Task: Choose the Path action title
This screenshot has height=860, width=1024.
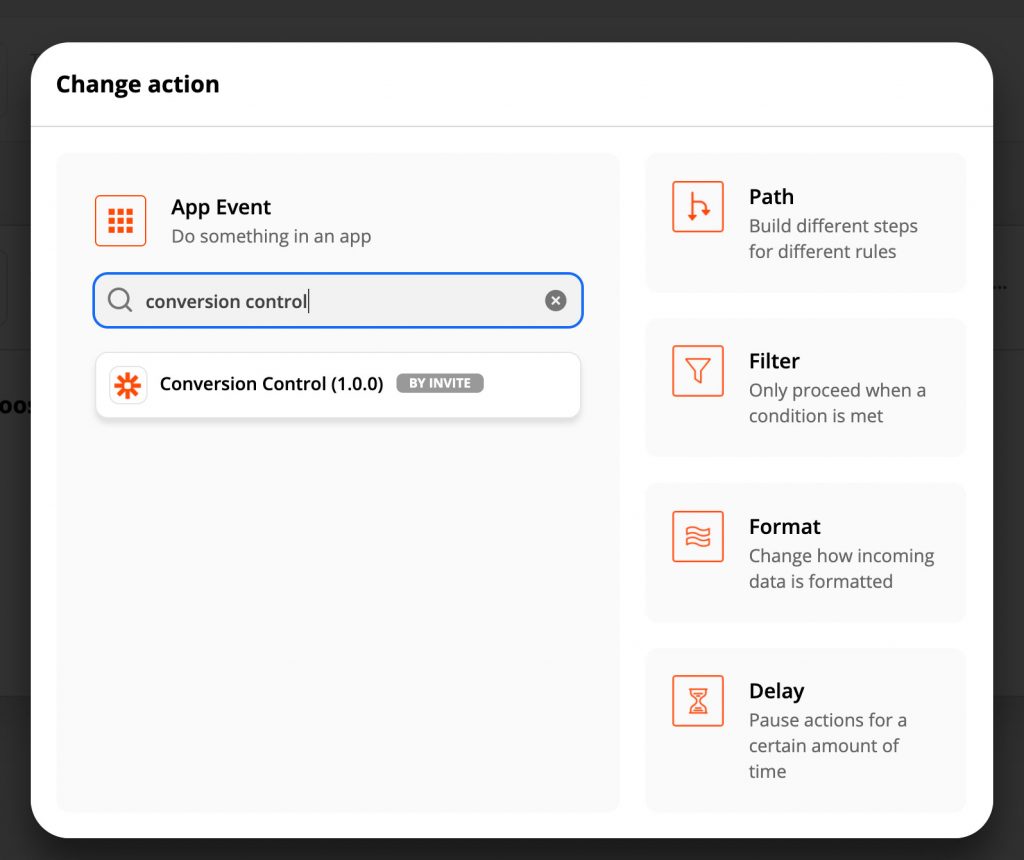Action: point(771,197)
